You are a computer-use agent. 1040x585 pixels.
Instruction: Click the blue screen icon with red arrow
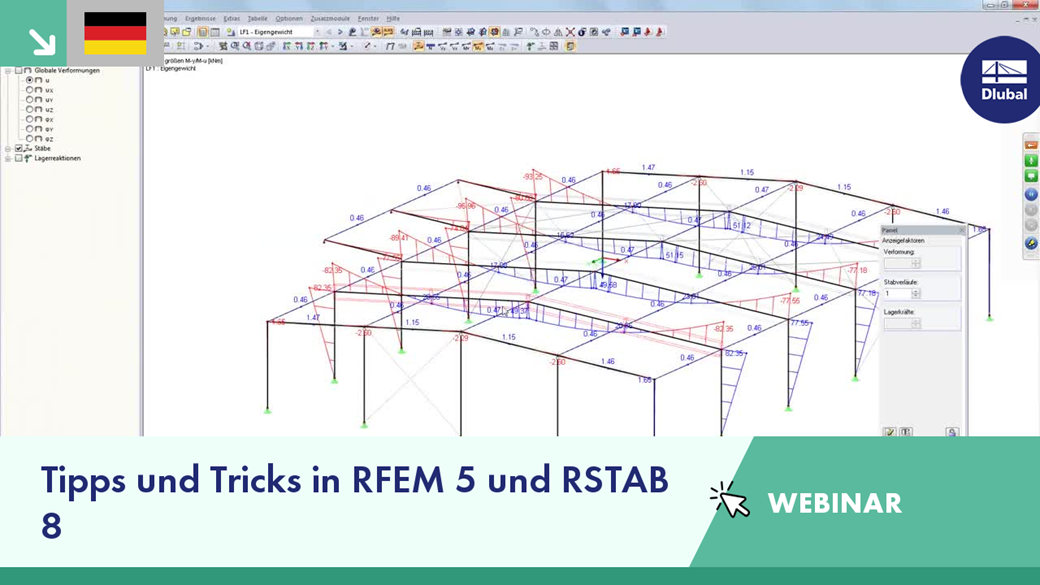coord(625,32)
